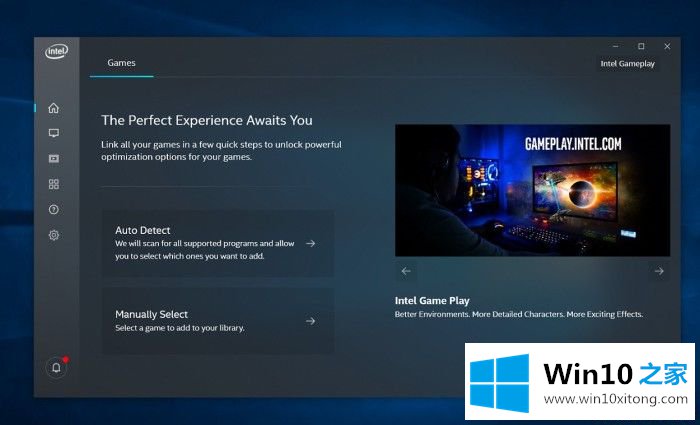This screenshot has width=700, height=425.
Task: Choose the Auto Detect option card
Action: point(218,243)
